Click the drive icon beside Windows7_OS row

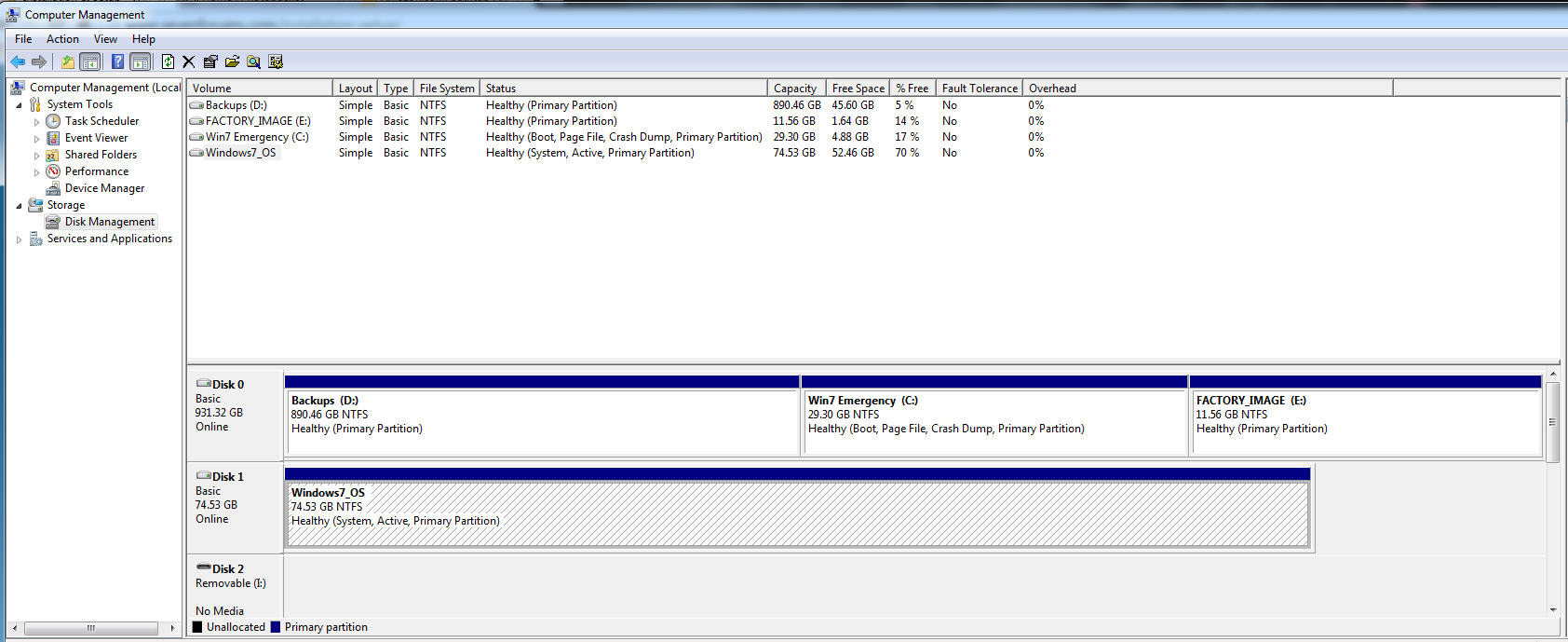(196, 153)
